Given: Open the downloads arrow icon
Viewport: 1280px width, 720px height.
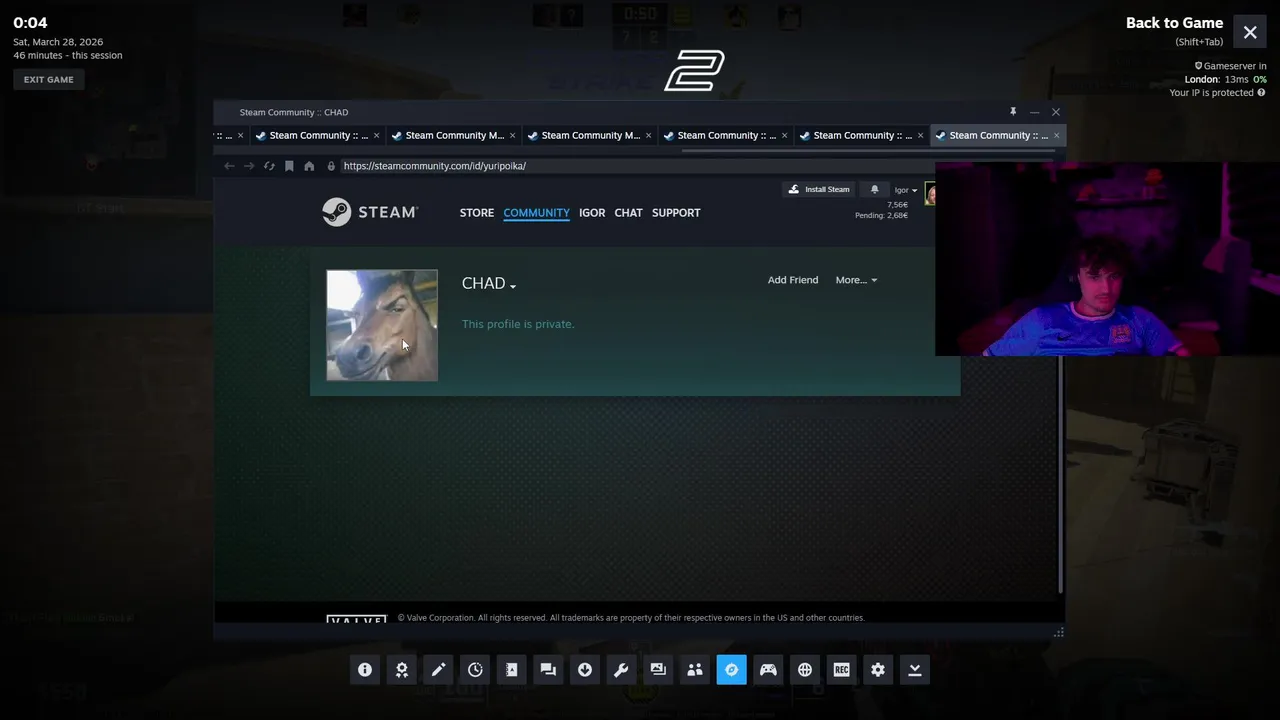Looking at the screenshot, I should (x=585, y=670).
